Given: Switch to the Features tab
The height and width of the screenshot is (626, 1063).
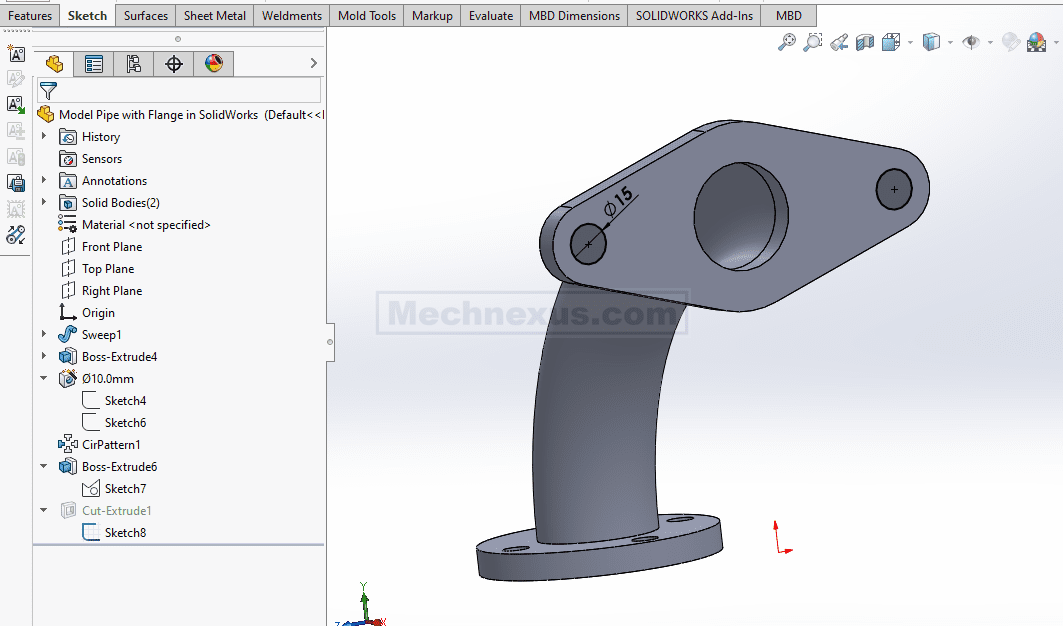Looking at the screenshot, I should [x=30, y=16].
